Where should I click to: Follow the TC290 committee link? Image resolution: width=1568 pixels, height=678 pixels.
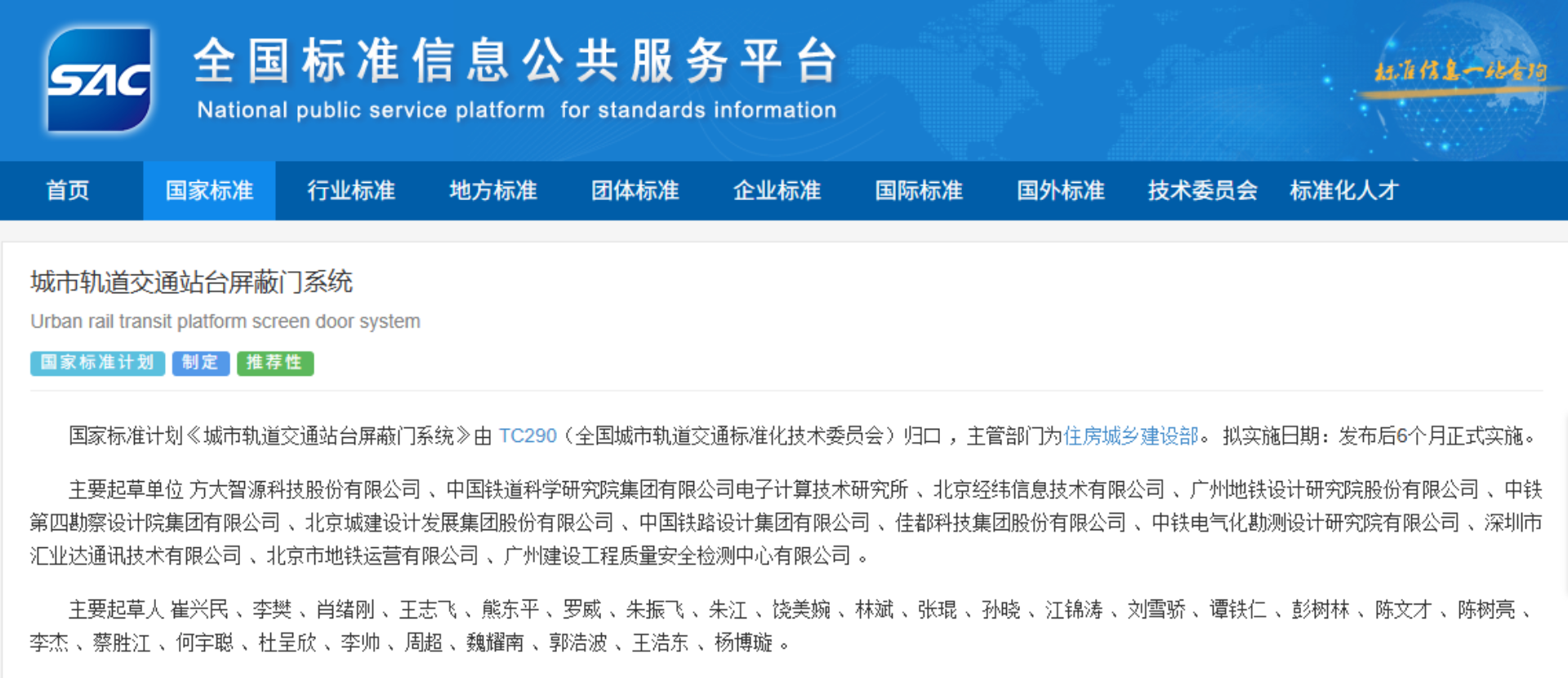528,436
